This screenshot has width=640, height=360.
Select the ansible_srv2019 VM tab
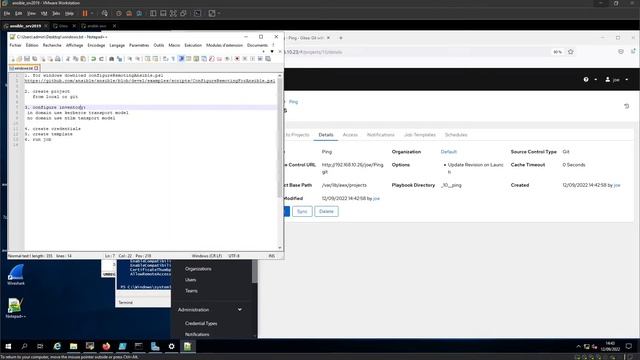[x=25, y=26]
